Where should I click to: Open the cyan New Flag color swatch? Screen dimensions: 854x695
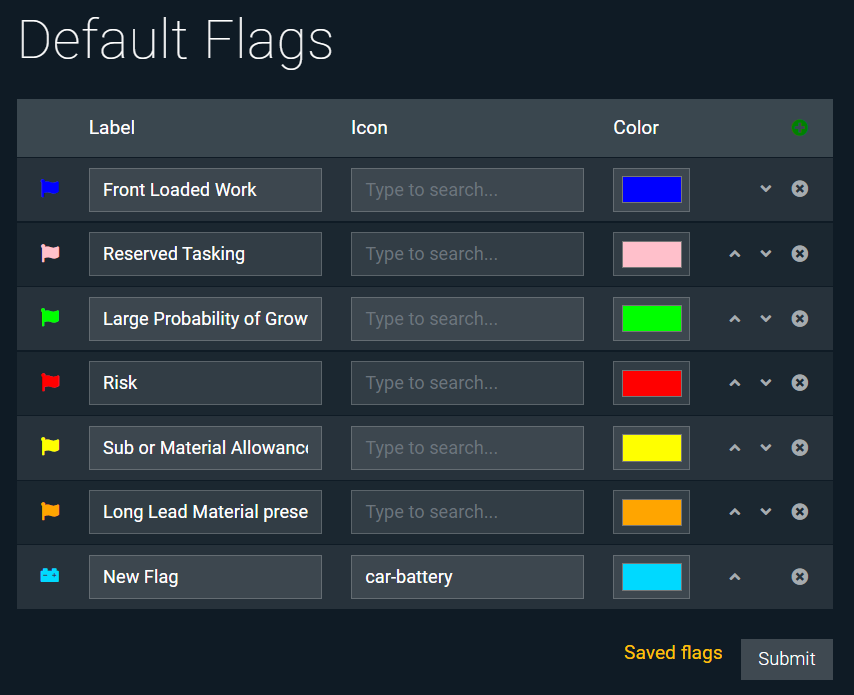pyautogui.click(x=651, y=577)
